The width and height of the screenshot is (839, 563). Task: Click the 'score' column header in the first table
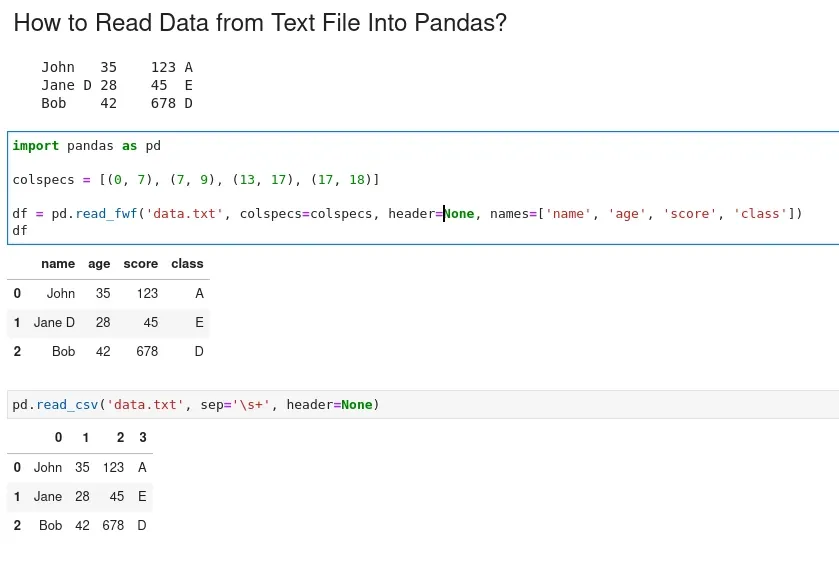(141, 263)
